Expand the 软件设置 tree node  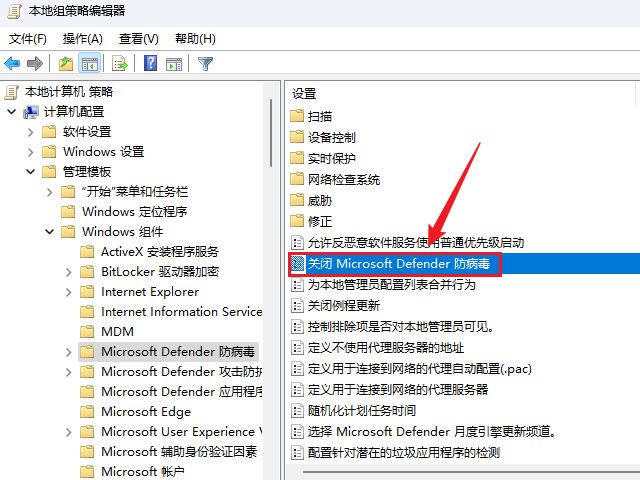[x=31, y=132]
